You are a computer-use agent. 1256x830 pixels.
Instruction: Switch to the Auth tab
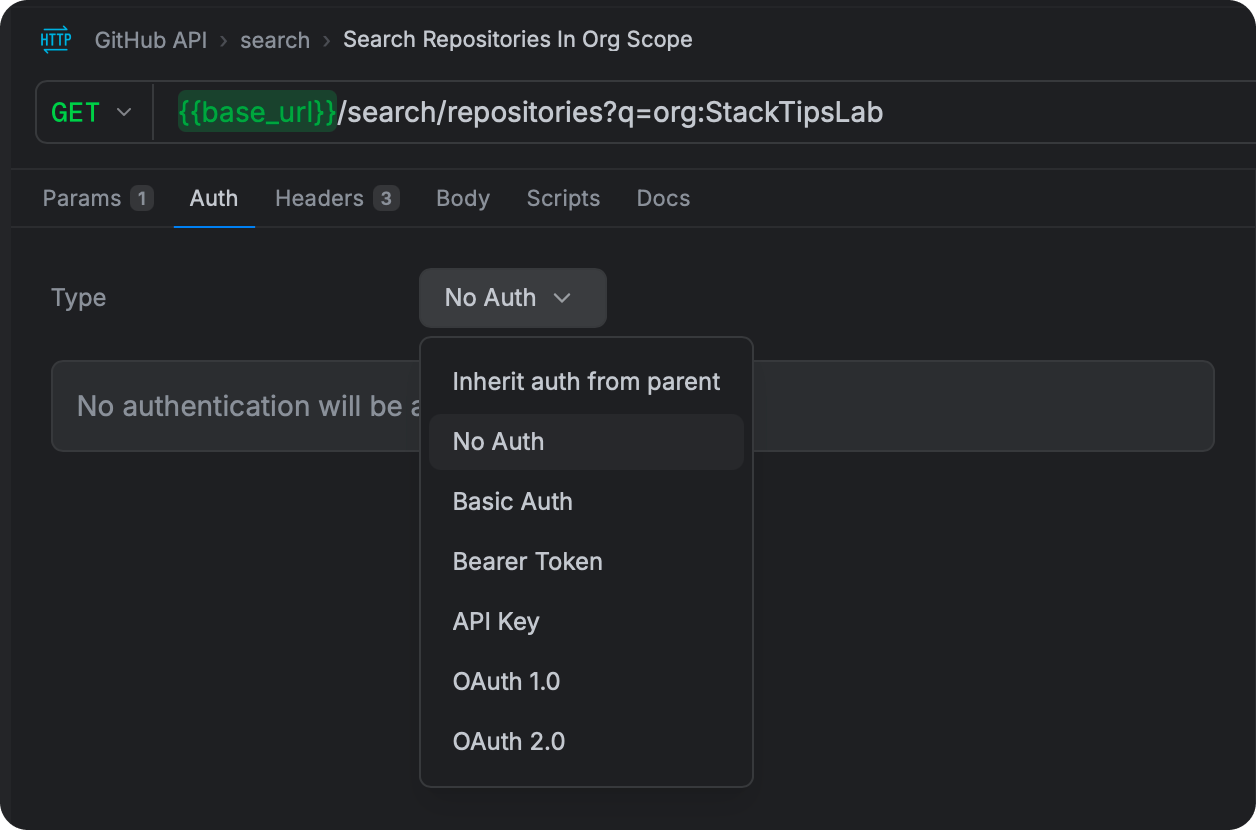(214, 198)
